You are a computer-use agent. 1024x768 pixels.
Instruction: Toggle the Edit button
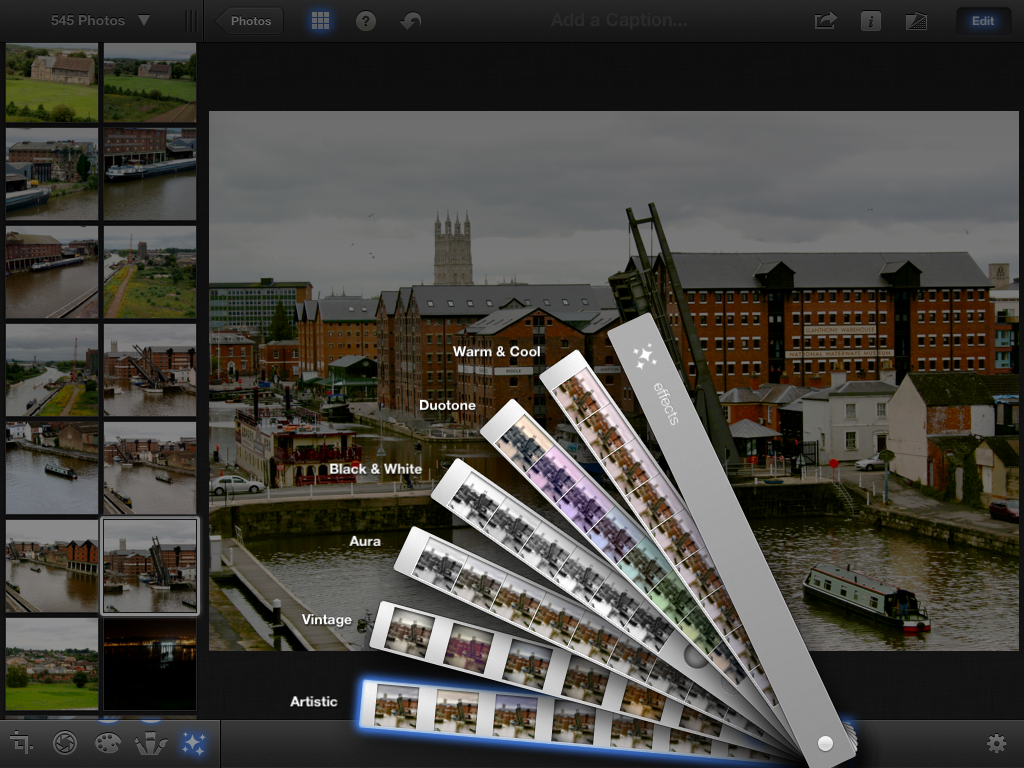[x=983, y=21]
